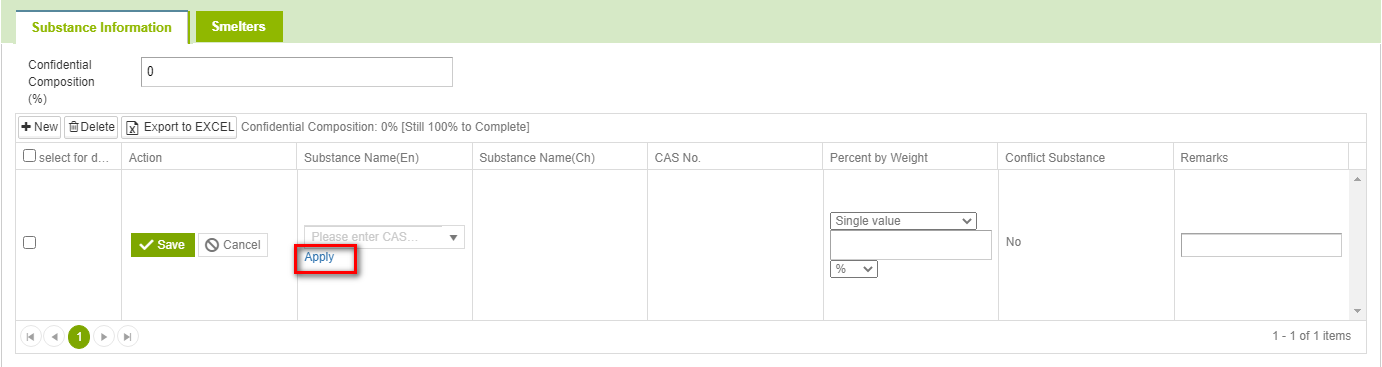Viewport: 1382px width, 367px height.
Task: Click the New plus icon button
Action: [40, 127]
